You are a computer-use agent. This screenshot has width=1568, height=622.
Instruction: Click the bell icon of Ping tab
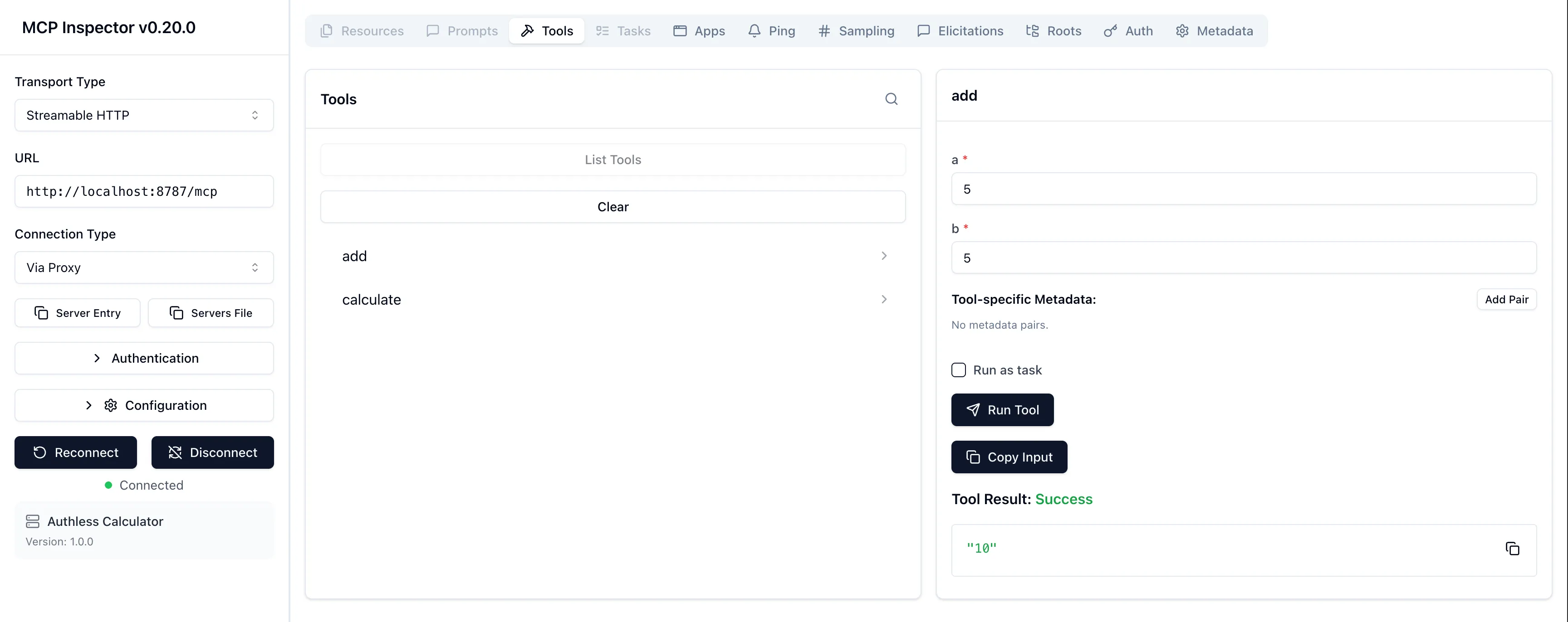click(754, 31)
